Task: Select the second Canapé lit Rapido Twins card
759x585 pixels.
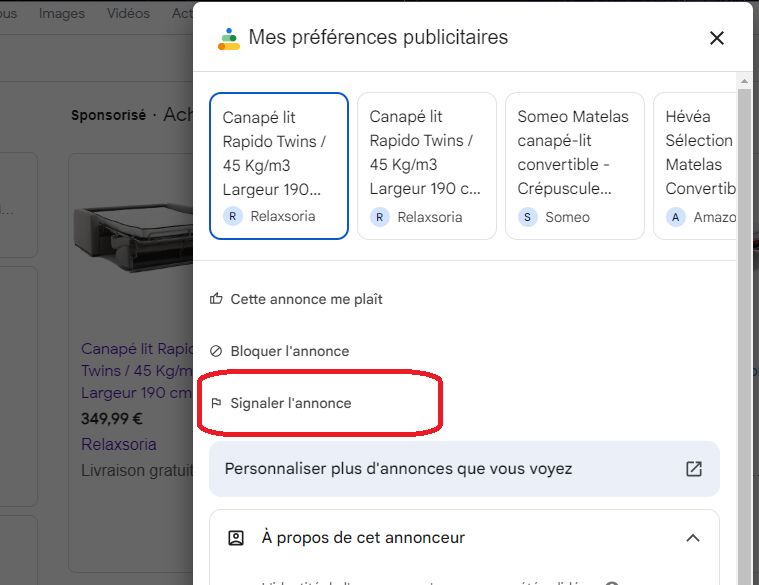Action: [x=427, y=166]
